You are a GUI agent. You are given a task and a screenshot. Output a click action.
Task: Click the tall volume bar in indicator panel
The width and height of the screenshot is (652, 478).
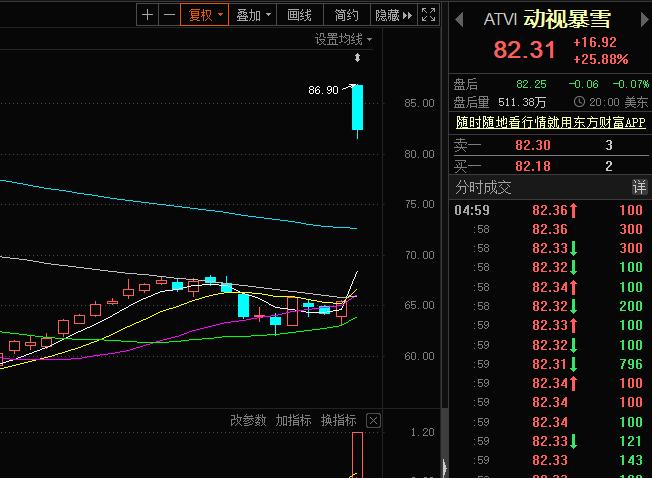(x=358, y=455)
